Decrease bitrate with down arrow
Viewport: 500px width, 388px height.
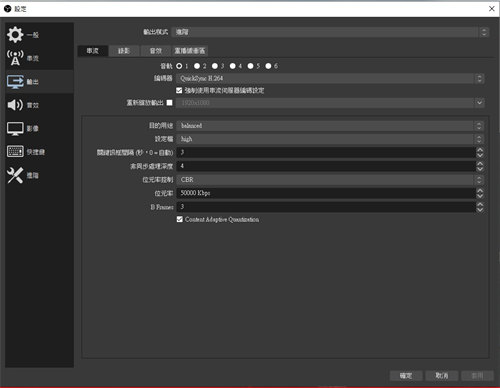click(480, 196)
